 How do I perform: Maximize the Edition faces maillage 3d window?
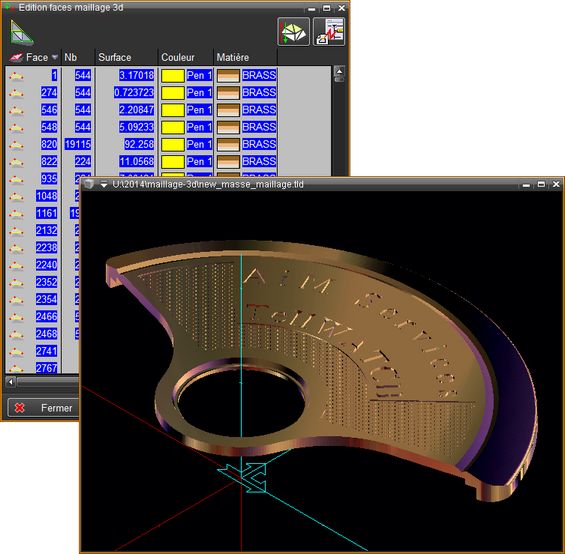tap(326, 8)
